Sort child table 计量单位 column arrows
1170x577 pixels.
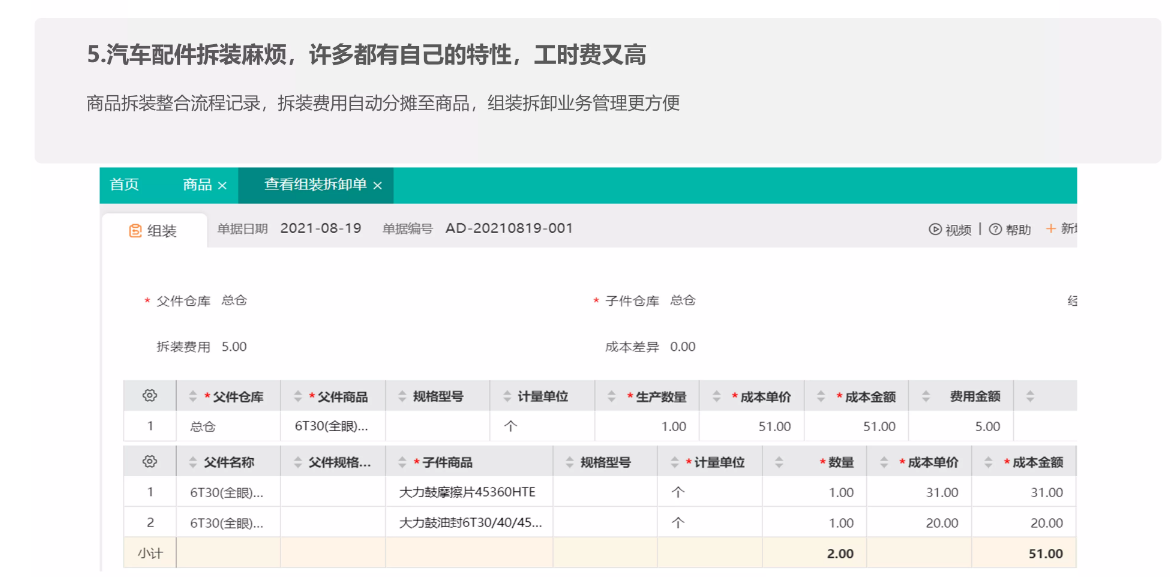[674, 462]
